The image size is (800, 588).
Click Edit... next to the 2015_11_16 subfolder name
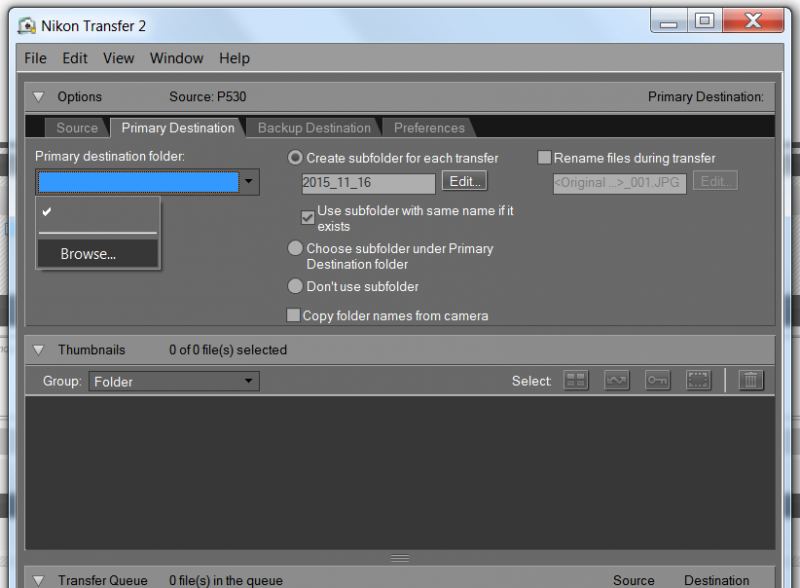[x=464, y=181]
